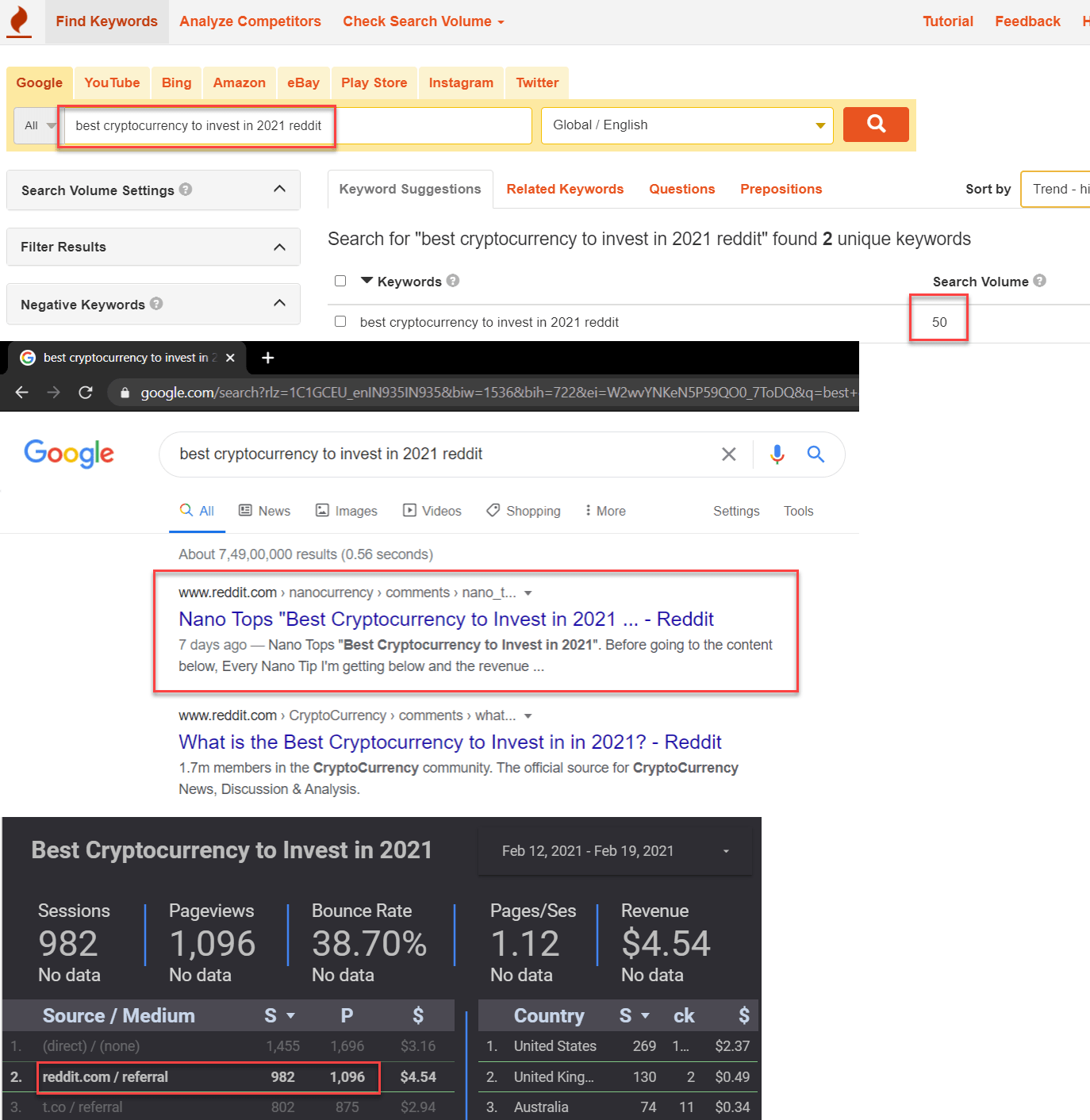1090x1120 pixels.
Task: Go back in the Chrome browser
Action: tap(21, 393)
